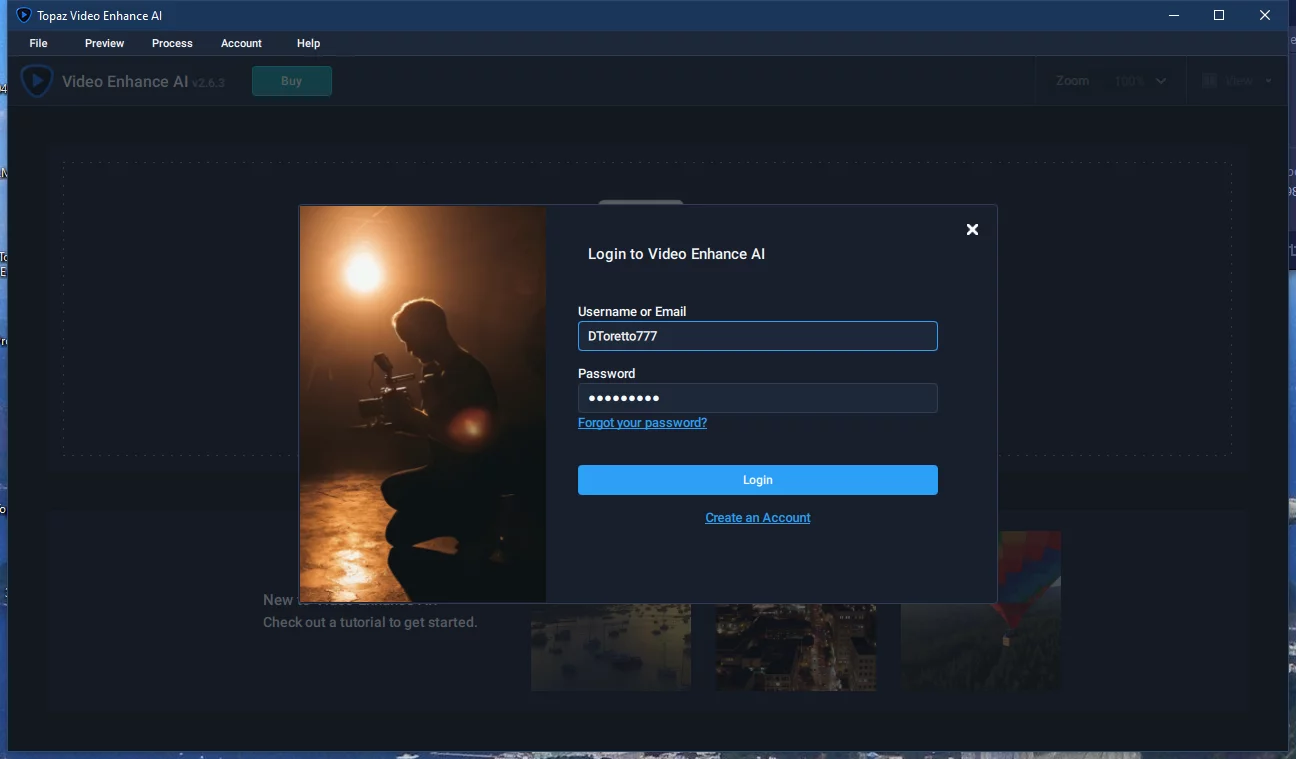Open the Preview menu

click(x=104, y=43)
